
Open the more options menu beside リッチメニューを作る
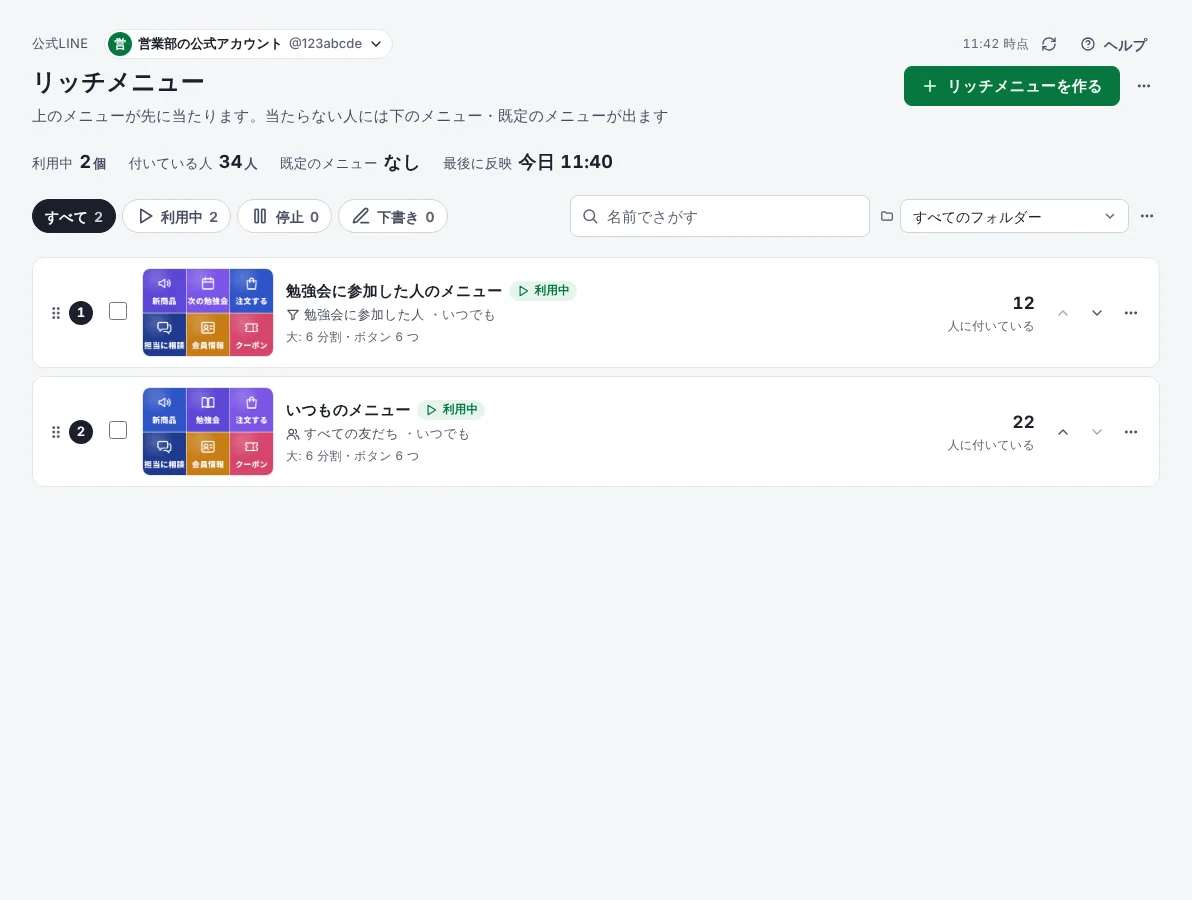click(x=1143, y=86)
